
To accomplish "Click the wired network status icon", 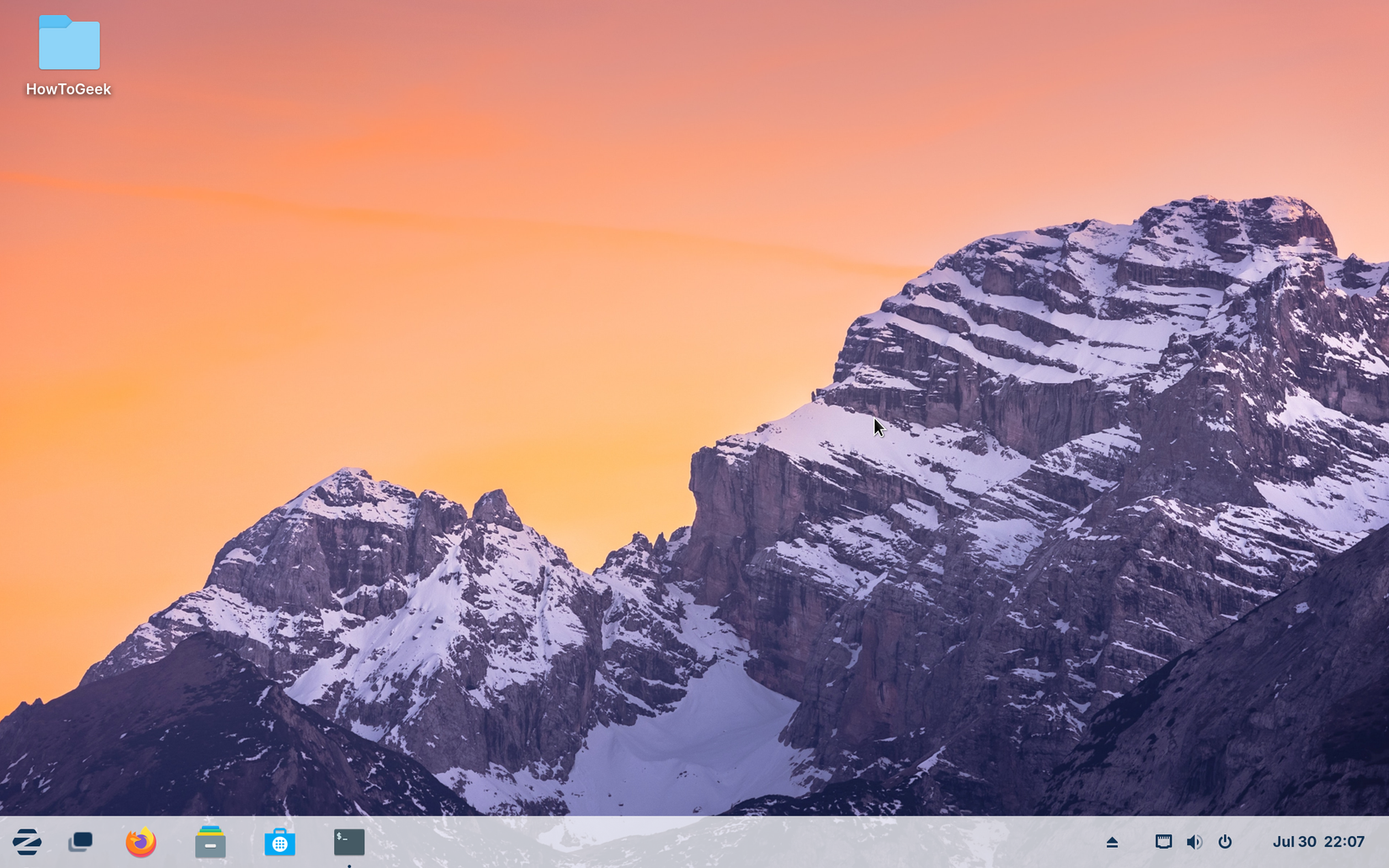I will pos(1163,841).
